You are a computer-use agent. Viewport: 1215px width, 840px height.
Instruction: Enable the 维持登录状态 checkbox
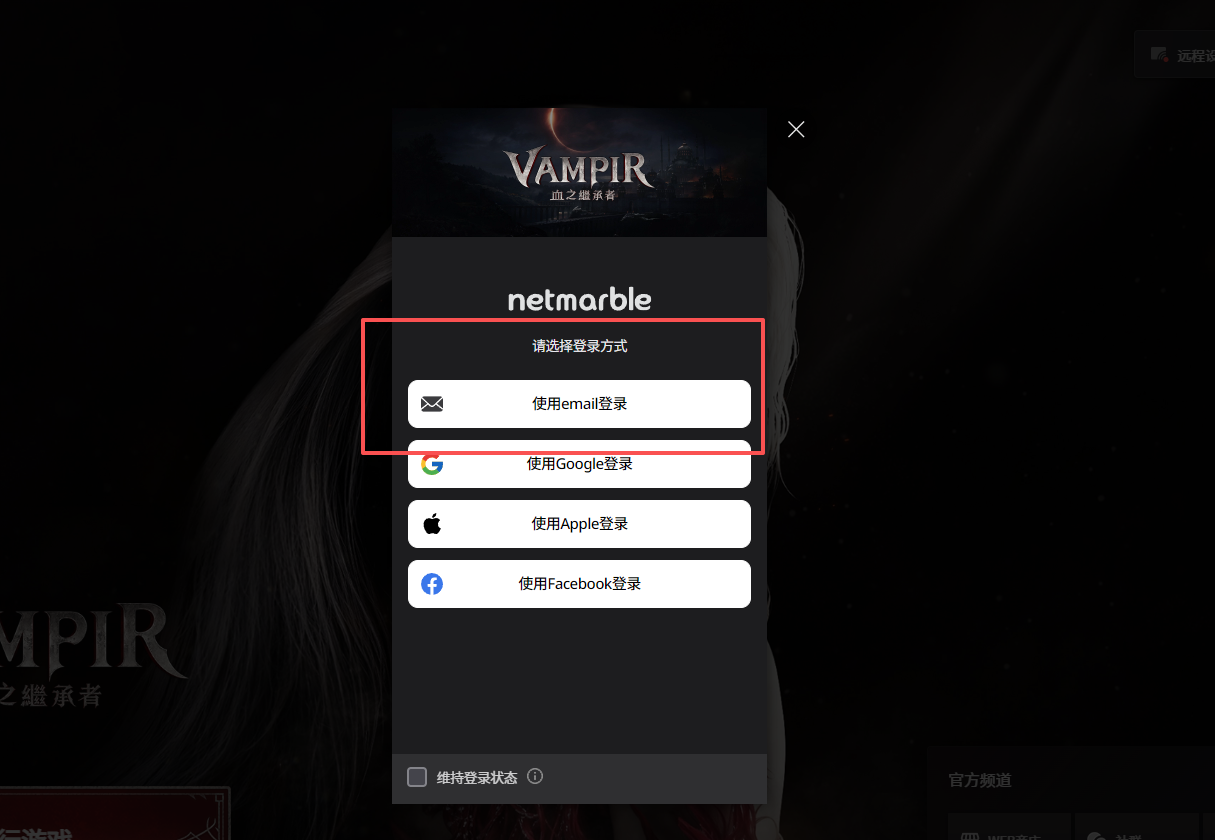pyautogui.click(x=417, y=777)
